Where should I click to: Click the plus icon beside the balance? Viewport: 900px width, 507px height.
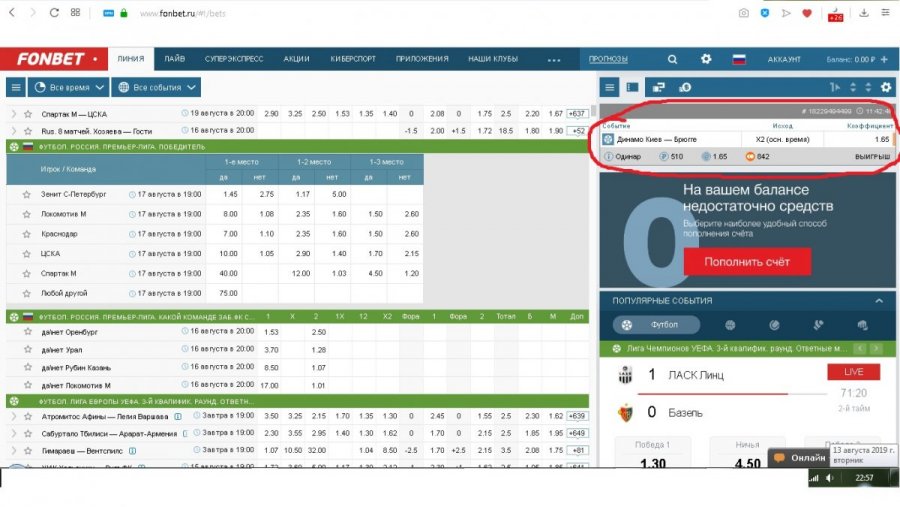884,59
